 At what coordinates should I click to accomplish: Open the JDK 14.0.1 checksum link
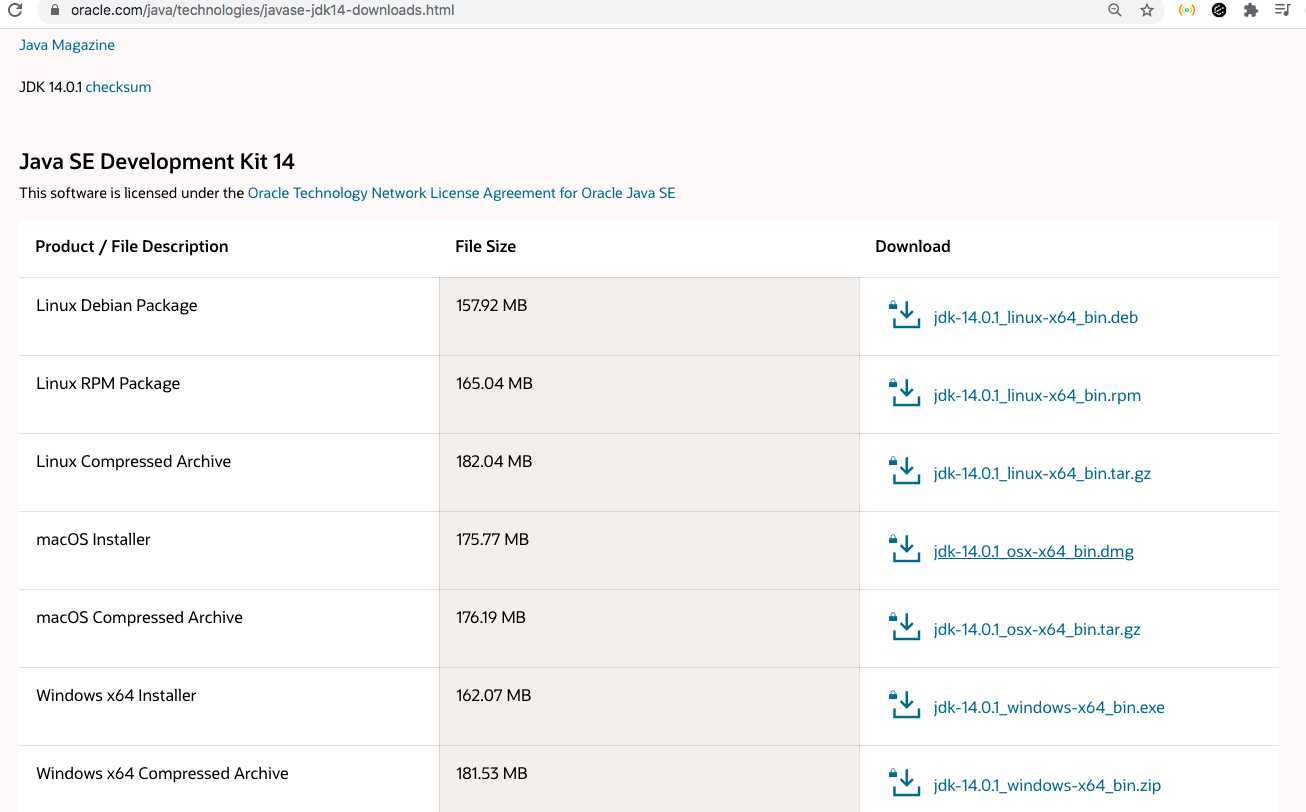tap(118, 87)
